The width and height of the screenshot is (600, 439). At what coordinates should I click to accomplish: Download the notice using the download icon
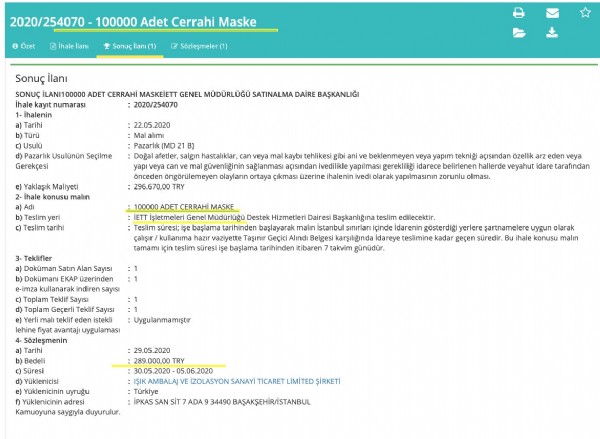tap(552, 33)
